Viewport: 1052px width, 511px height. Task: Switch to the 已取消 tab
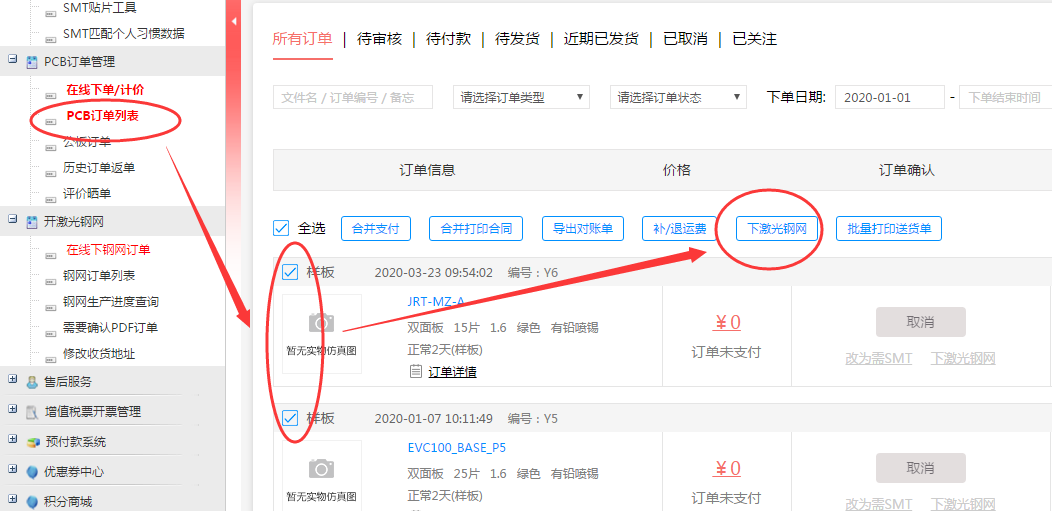[x=685, y=39]
